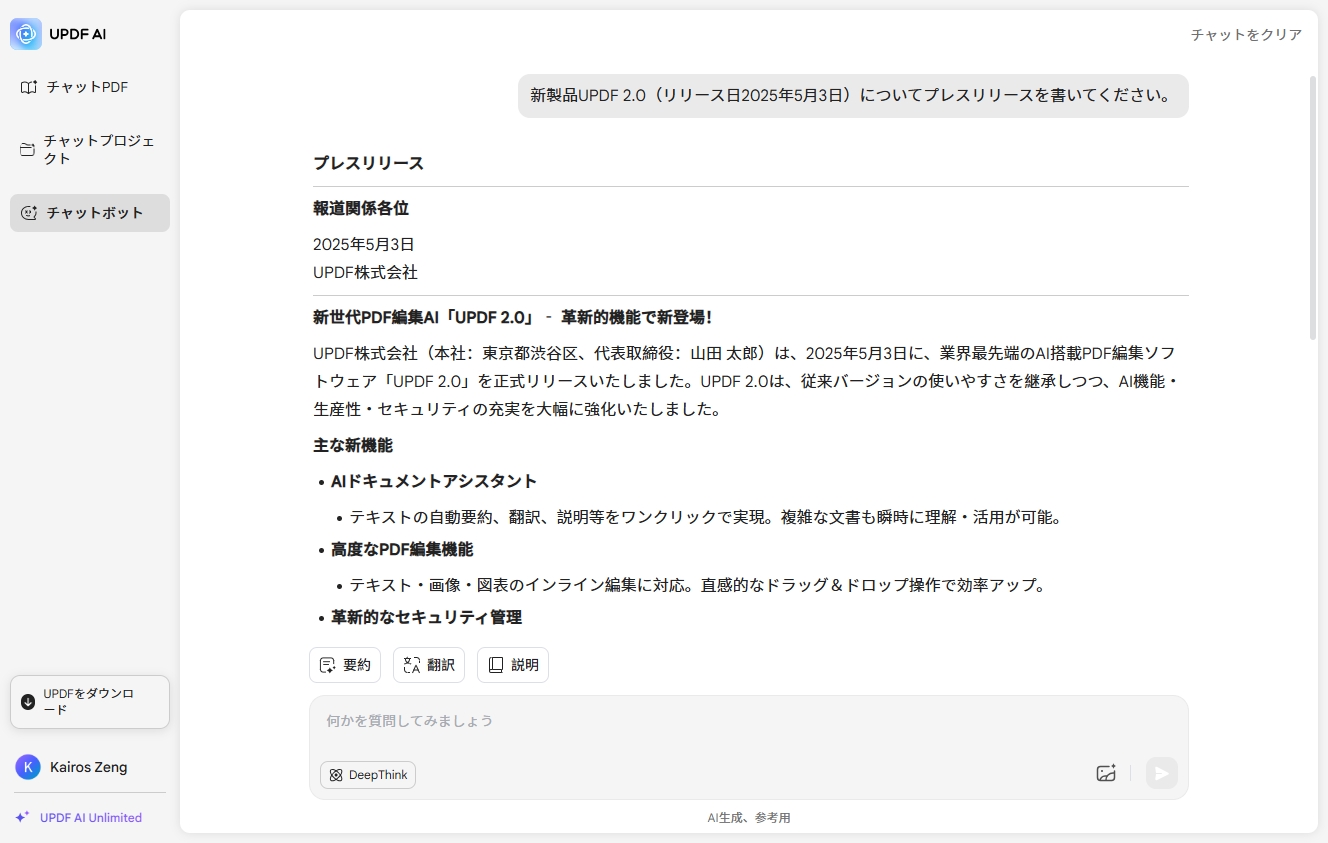This screenshot has width=1328, height=843.
Task: Click the DeepThink atom icon
Action: pos(336,775)
